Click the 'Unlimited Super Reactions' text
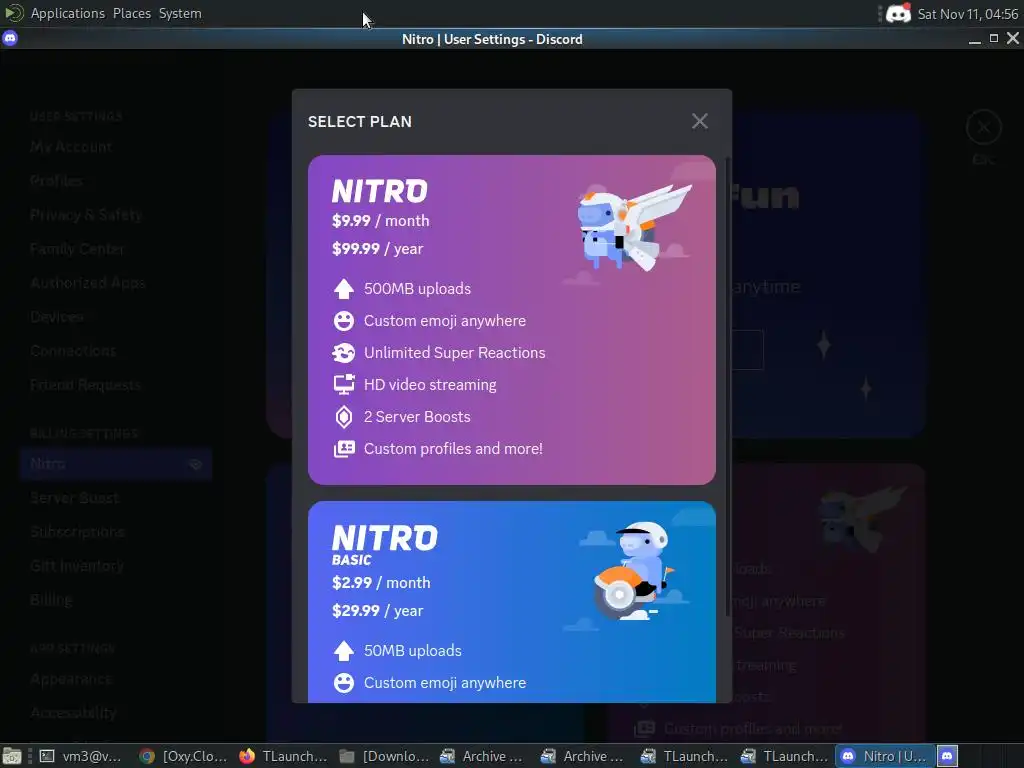Viewport: 1024px width, 768px height. click(x=455, y=353)
